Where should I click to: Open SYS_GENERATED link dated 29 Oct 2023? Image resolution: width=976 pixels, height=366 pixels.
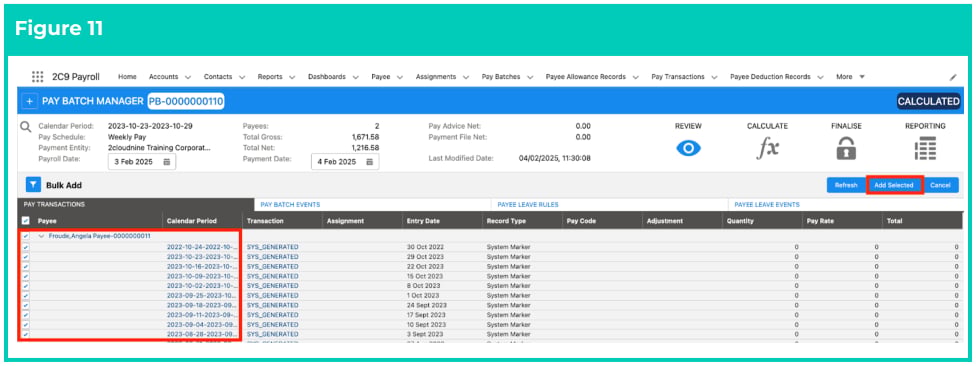click(x=273, y=256)
